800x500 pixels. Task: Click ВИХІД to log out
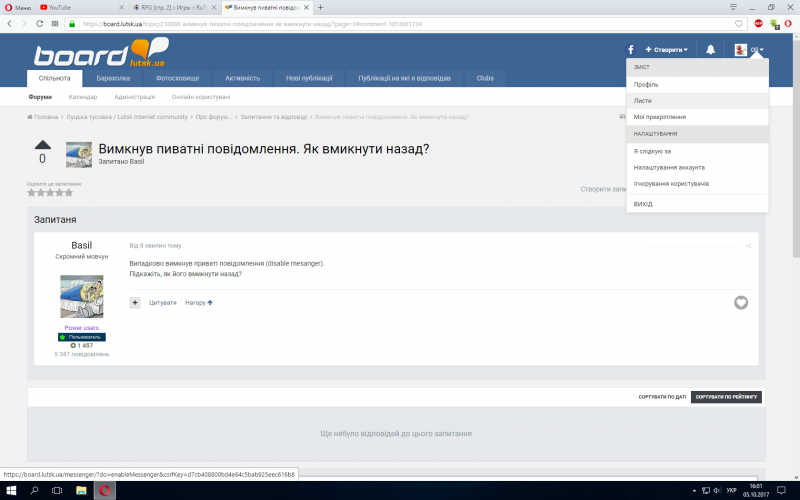[643, 204]
